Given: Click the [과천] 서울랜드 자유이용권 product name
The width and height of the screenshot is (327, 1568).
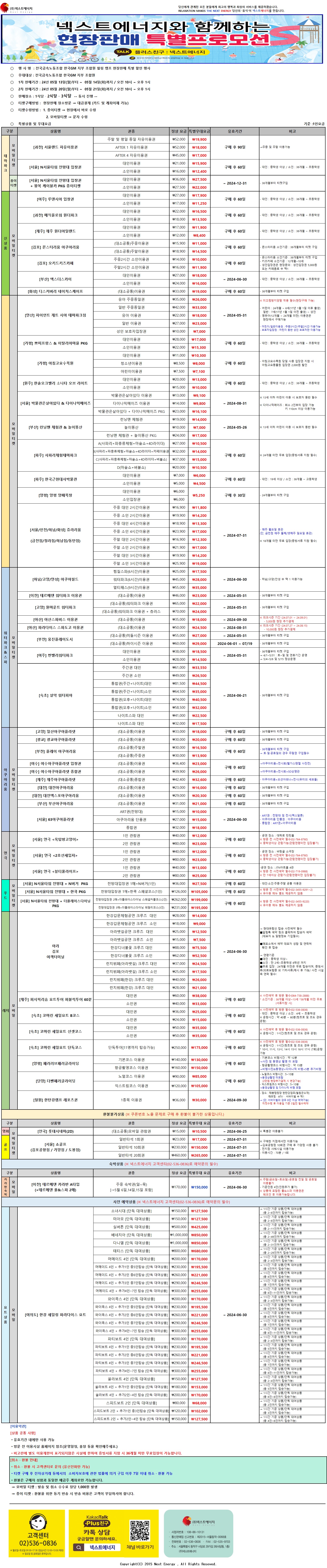Looking at the screenshot, I should [x=55, y=147].
